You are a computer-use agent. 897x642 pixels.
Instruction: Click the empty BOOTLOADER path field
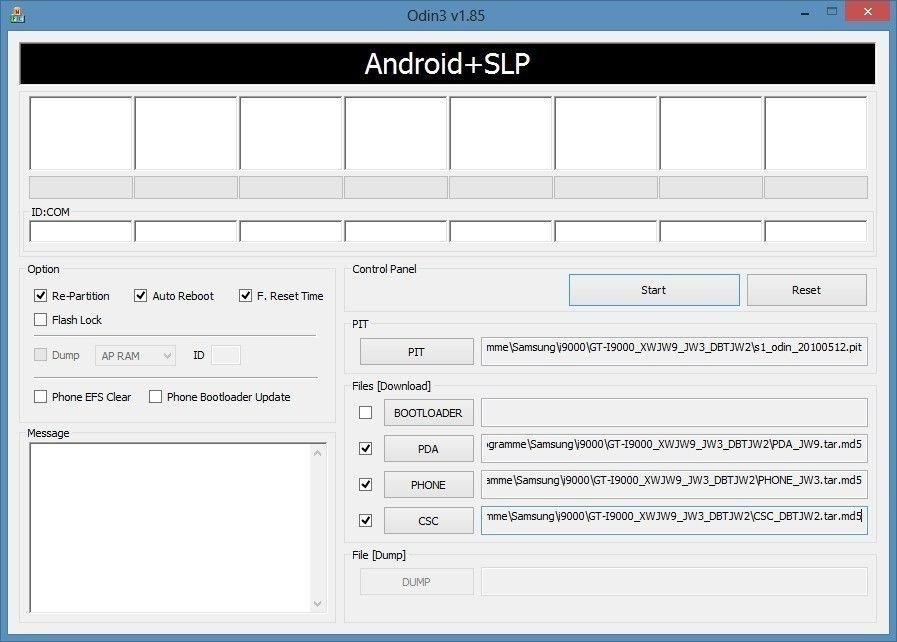point(674,412)
